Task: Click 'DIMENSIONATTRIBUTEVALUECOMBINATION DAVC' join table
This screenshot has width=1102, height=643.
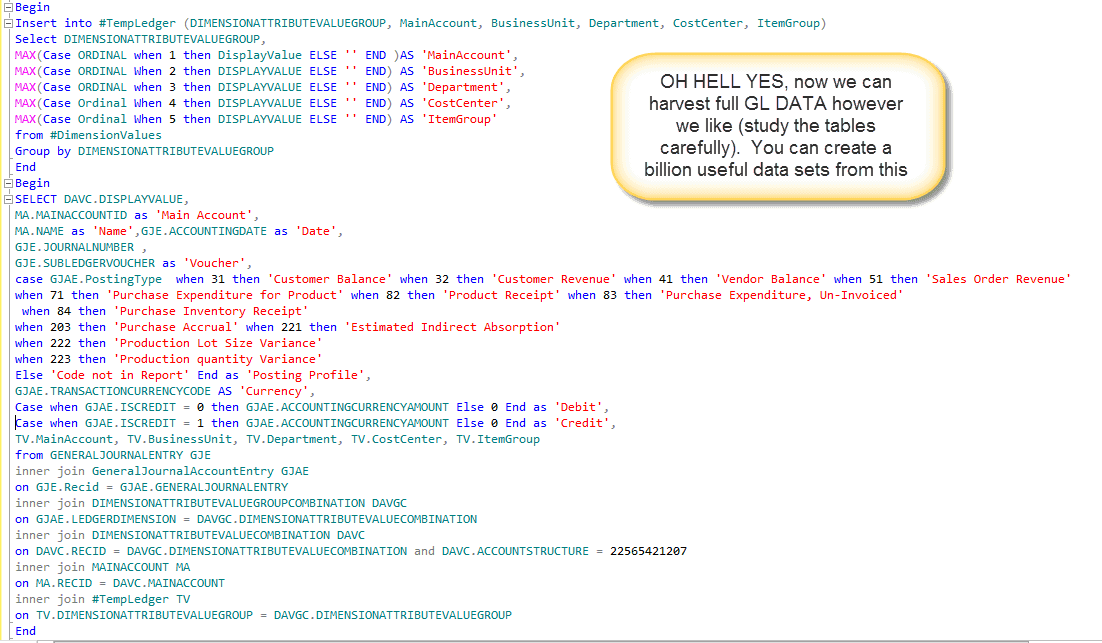Action: 228,535
